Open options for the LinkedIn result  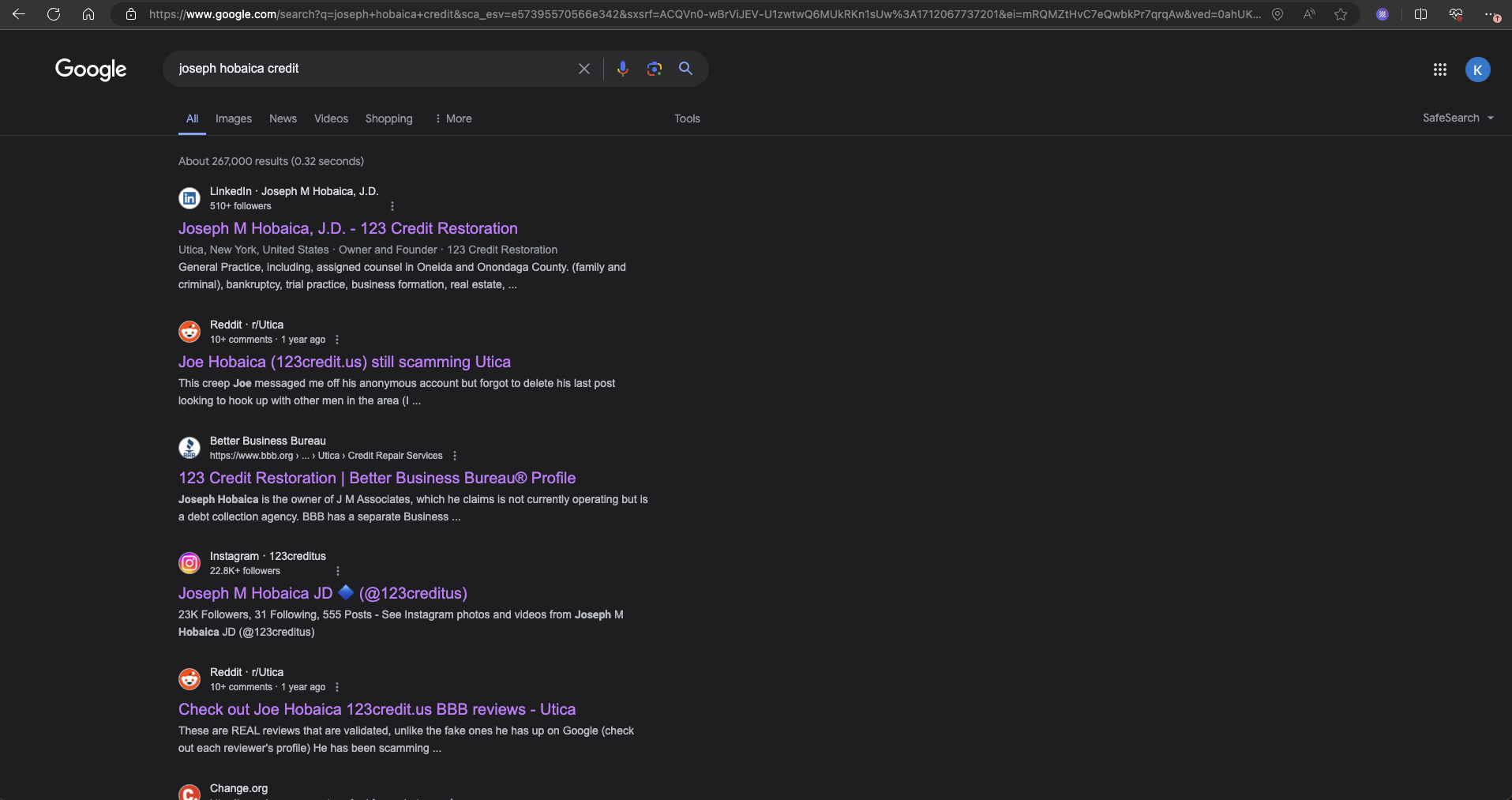[392, 206]
